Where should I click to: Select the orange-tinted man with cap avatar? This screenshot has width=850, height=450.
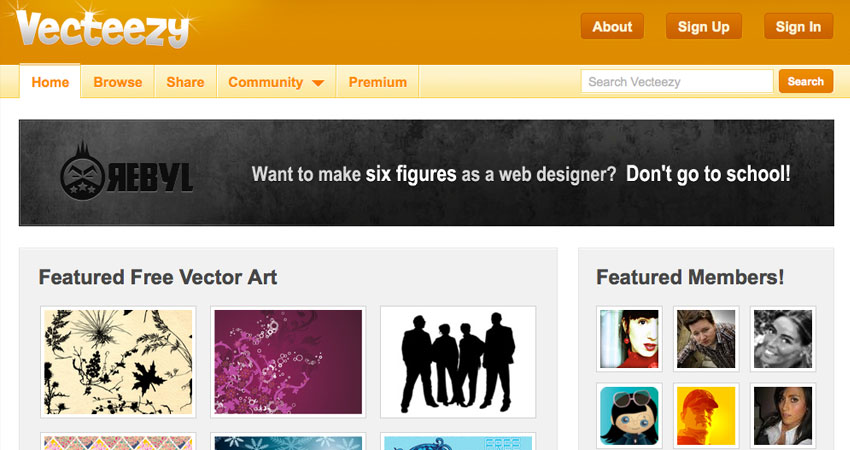(x=706, y=416)
